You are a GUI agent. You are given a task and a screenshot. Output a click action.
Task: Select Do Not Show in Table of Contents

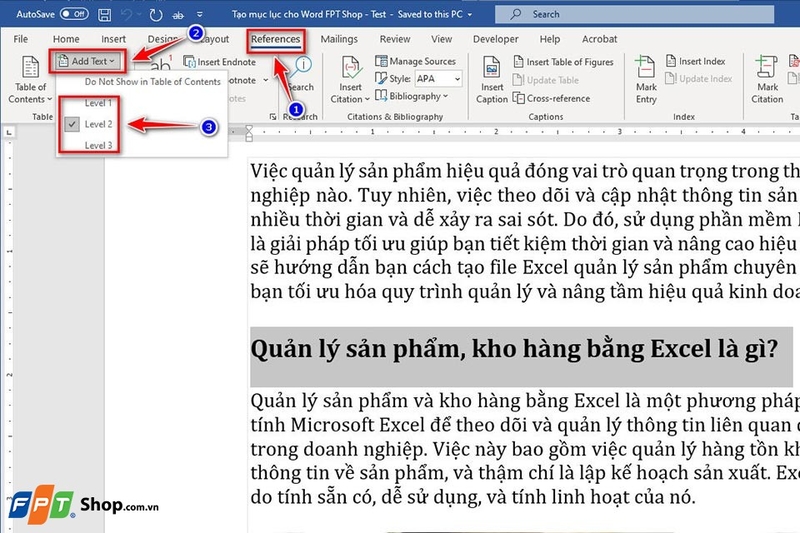pyautogui.click(x=152, y=82)
